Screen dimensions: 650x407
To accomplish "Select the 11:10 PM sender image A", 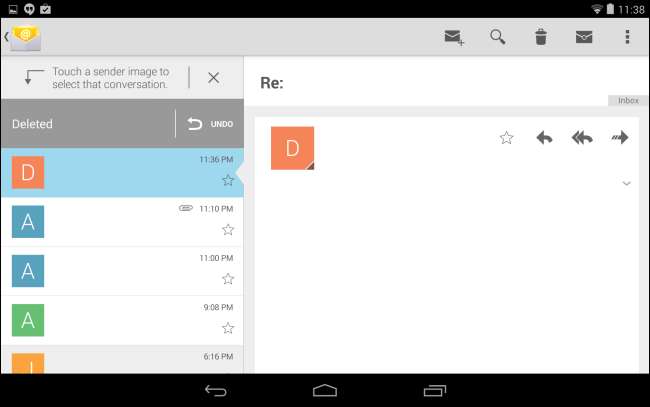I will click(x=28, y=222).
